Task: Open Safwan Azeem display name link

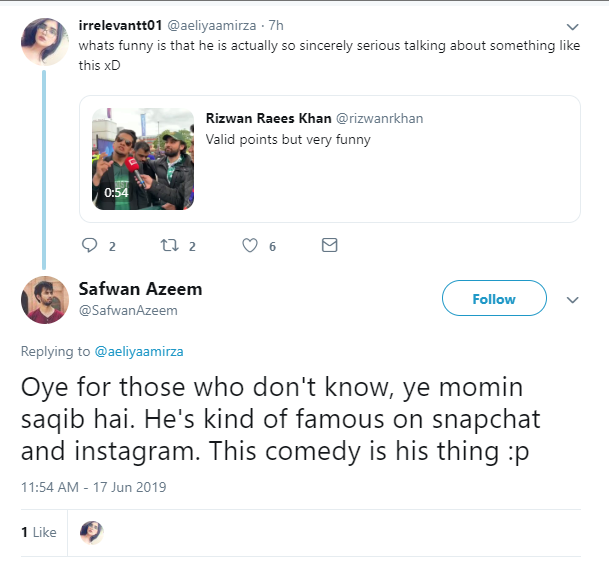Action: click(140, 289)
